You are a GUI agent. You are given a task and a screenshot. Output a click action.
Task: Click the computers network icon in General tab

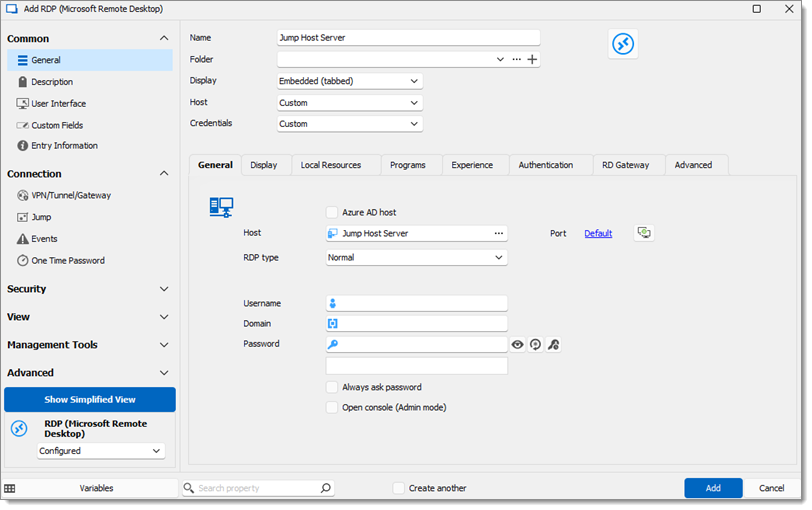click(x=222, y=208)
